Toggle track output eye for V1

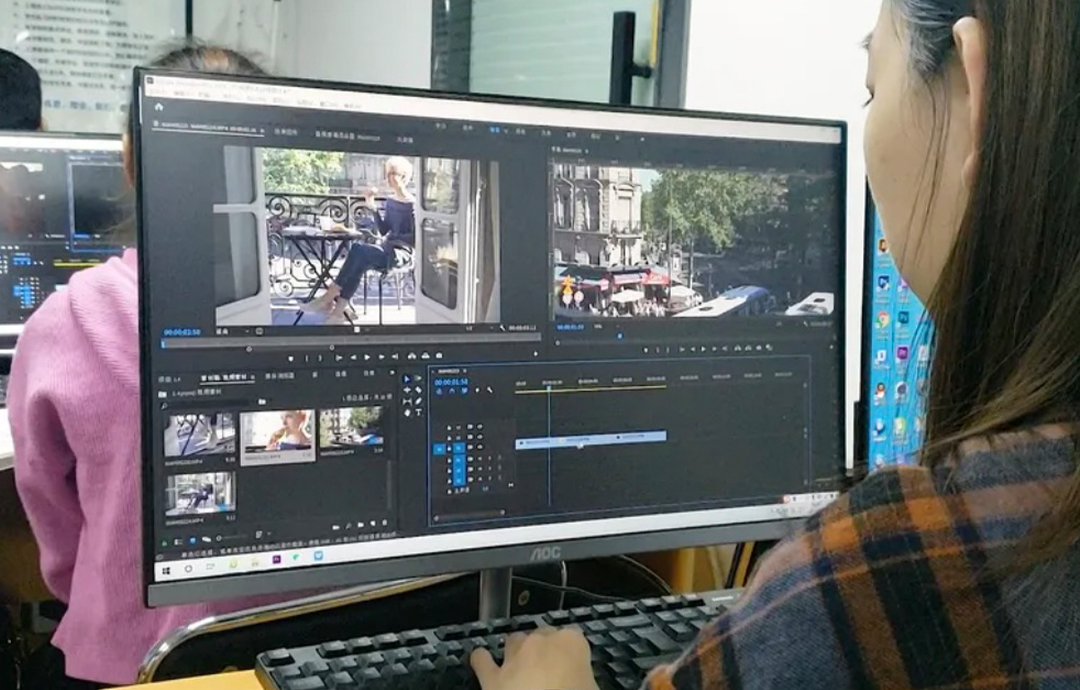pyautogui.click(x=479, y=448)
